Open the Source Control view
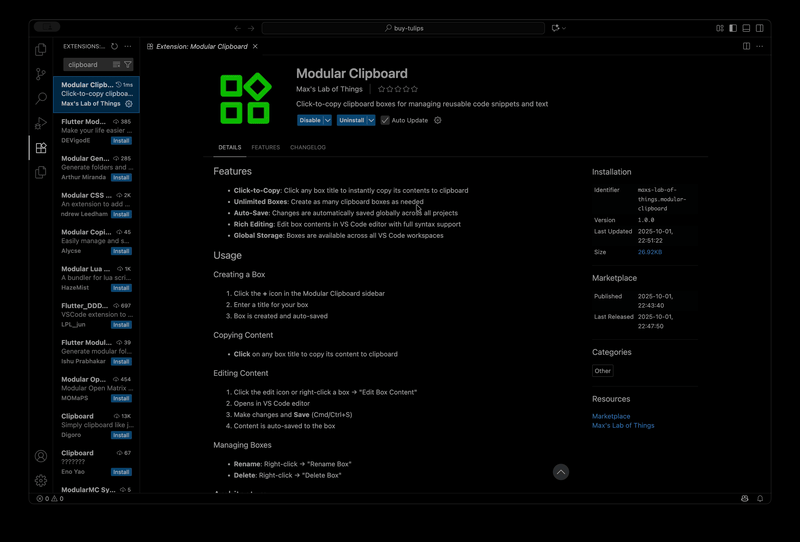Viewport: 800px width, 542px height. pos(41,74)
